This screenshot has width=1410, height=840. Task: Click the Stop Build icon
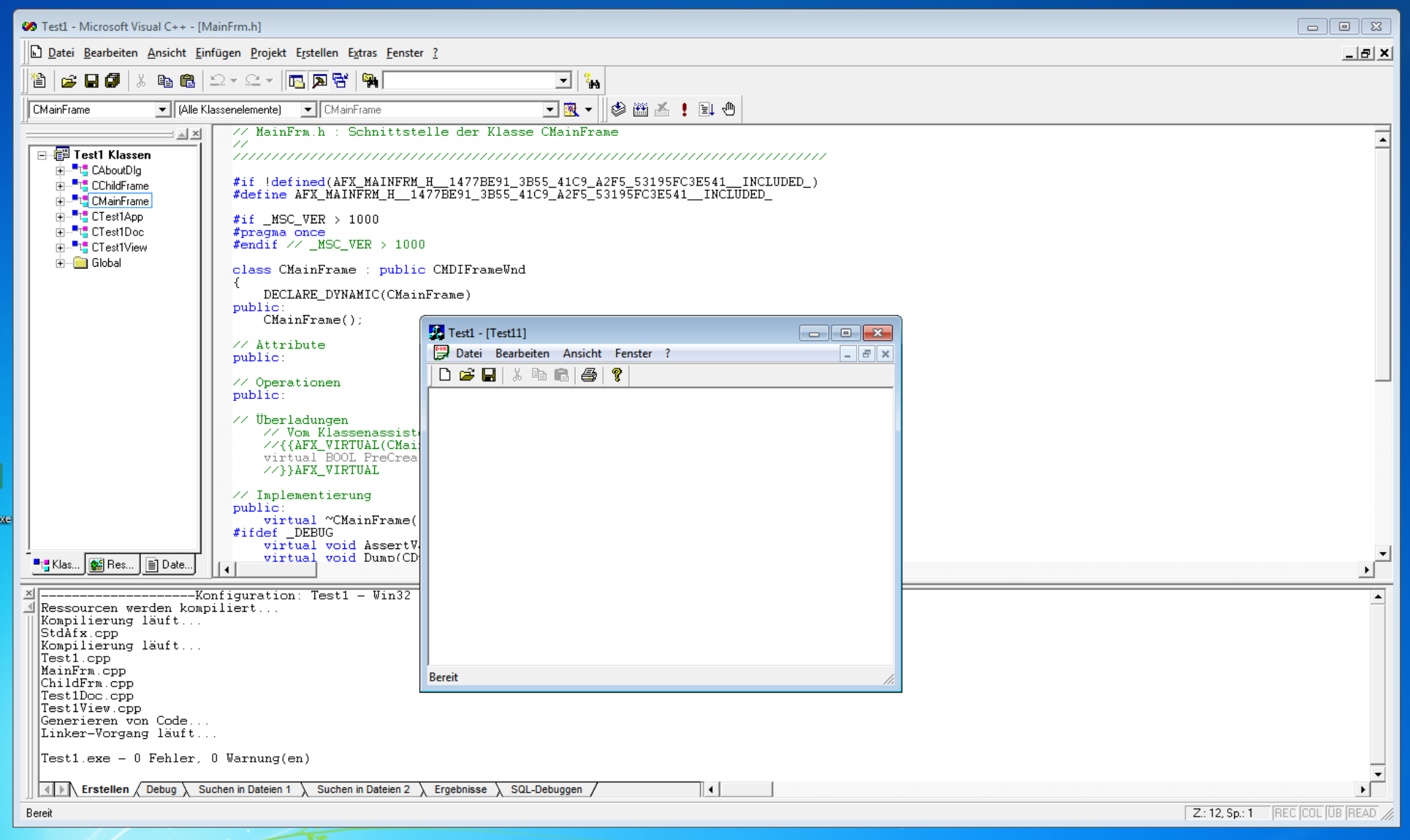coord(662,110)
